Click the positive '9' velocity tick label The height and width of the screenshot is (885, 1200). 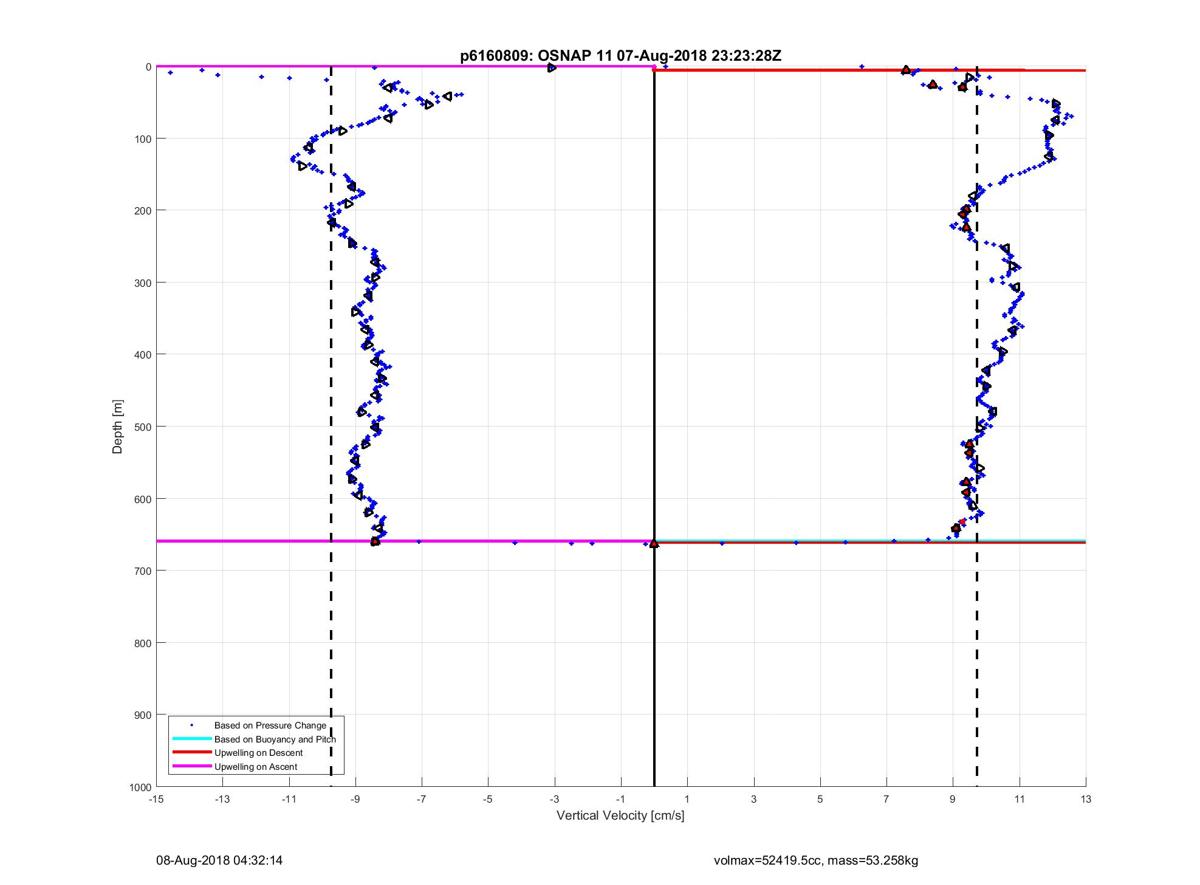click(953, 799)
